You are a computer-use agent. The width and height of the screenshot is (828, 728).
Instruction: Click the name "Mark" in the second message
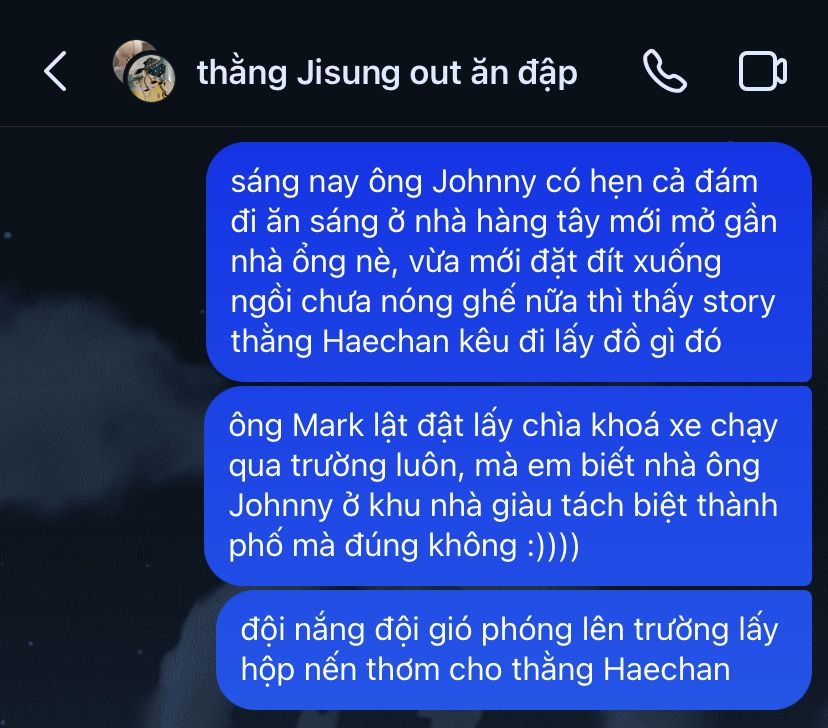pyautogui.click(x=328, y=426)
